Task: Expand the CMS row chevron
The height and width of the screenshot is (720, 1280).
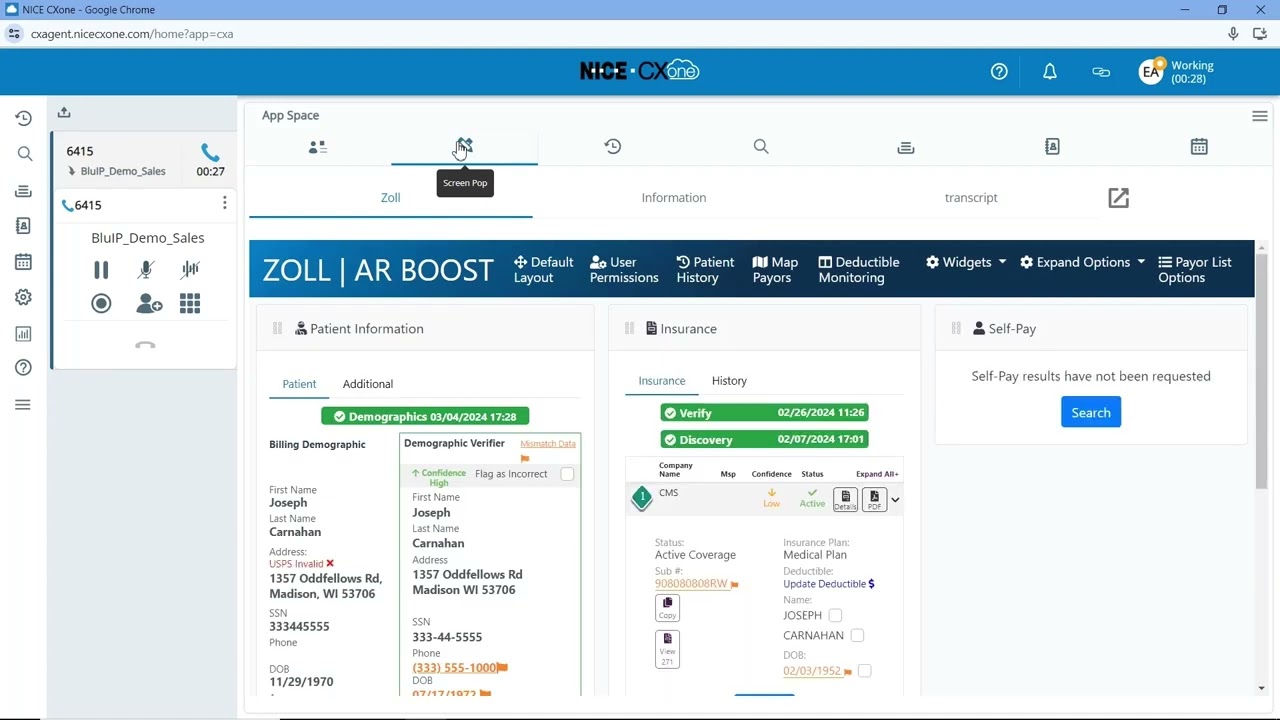Action: coord(895,500)
